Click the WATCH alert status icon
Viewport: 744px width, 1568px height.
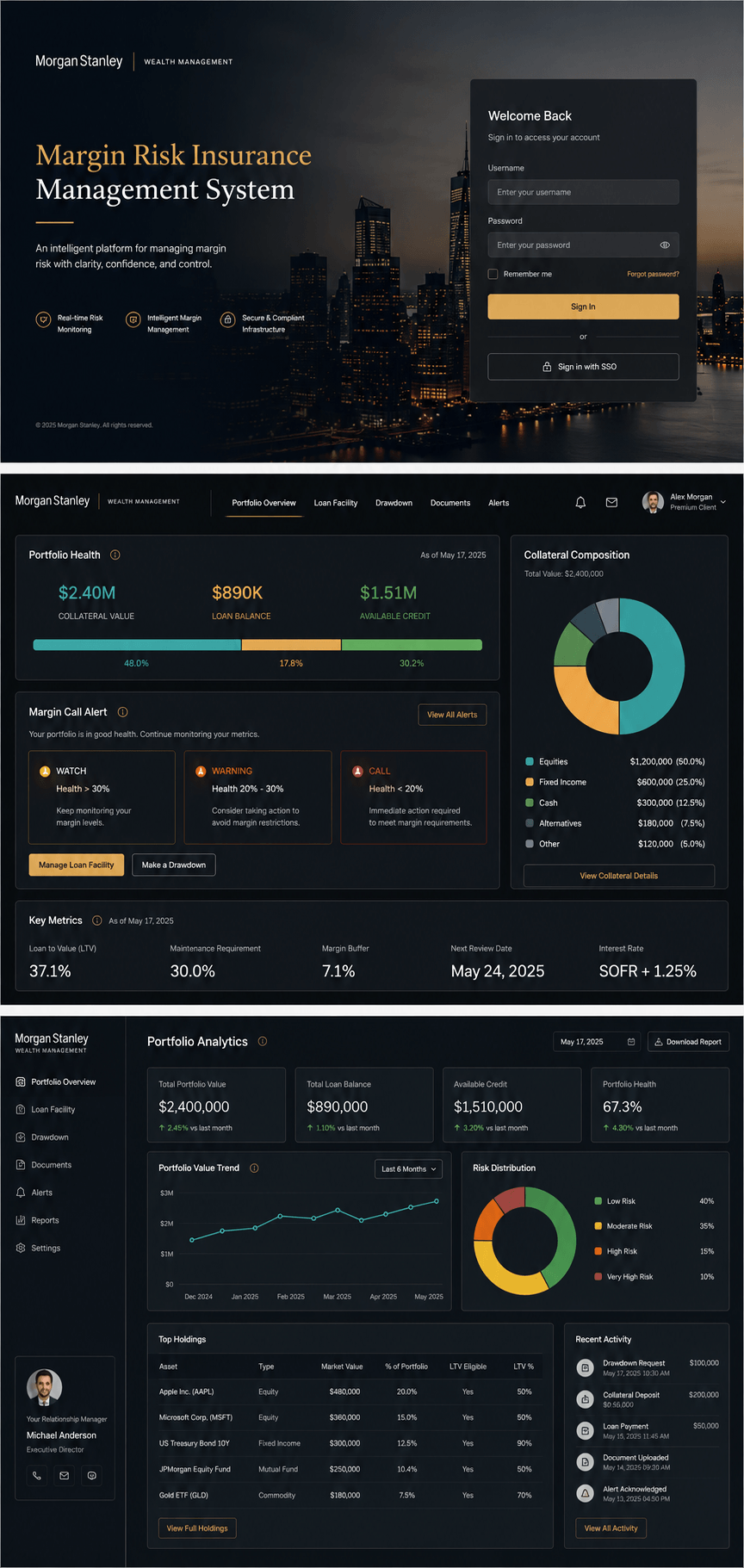45,771
